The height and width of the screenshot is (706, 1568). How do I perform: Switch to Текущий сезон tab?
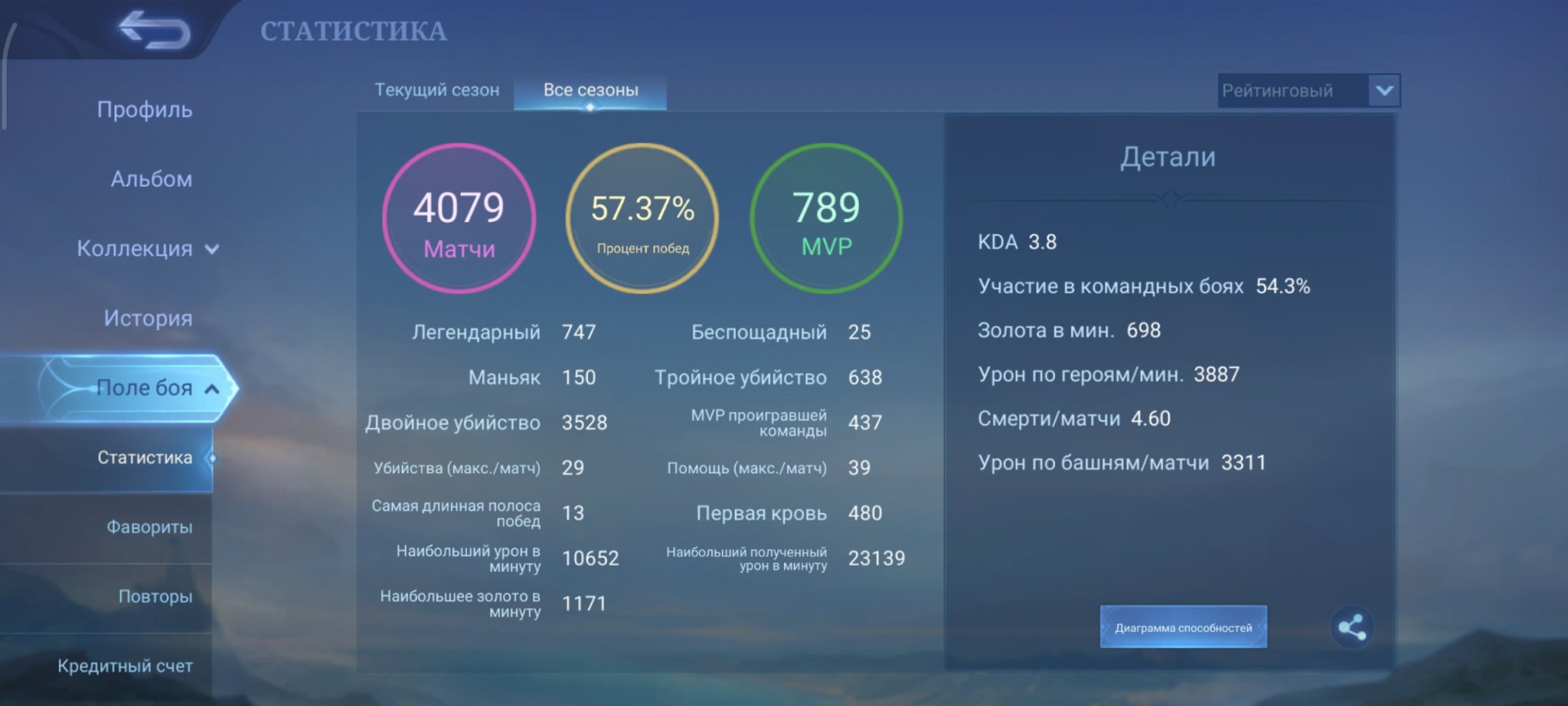coord(437,90)
